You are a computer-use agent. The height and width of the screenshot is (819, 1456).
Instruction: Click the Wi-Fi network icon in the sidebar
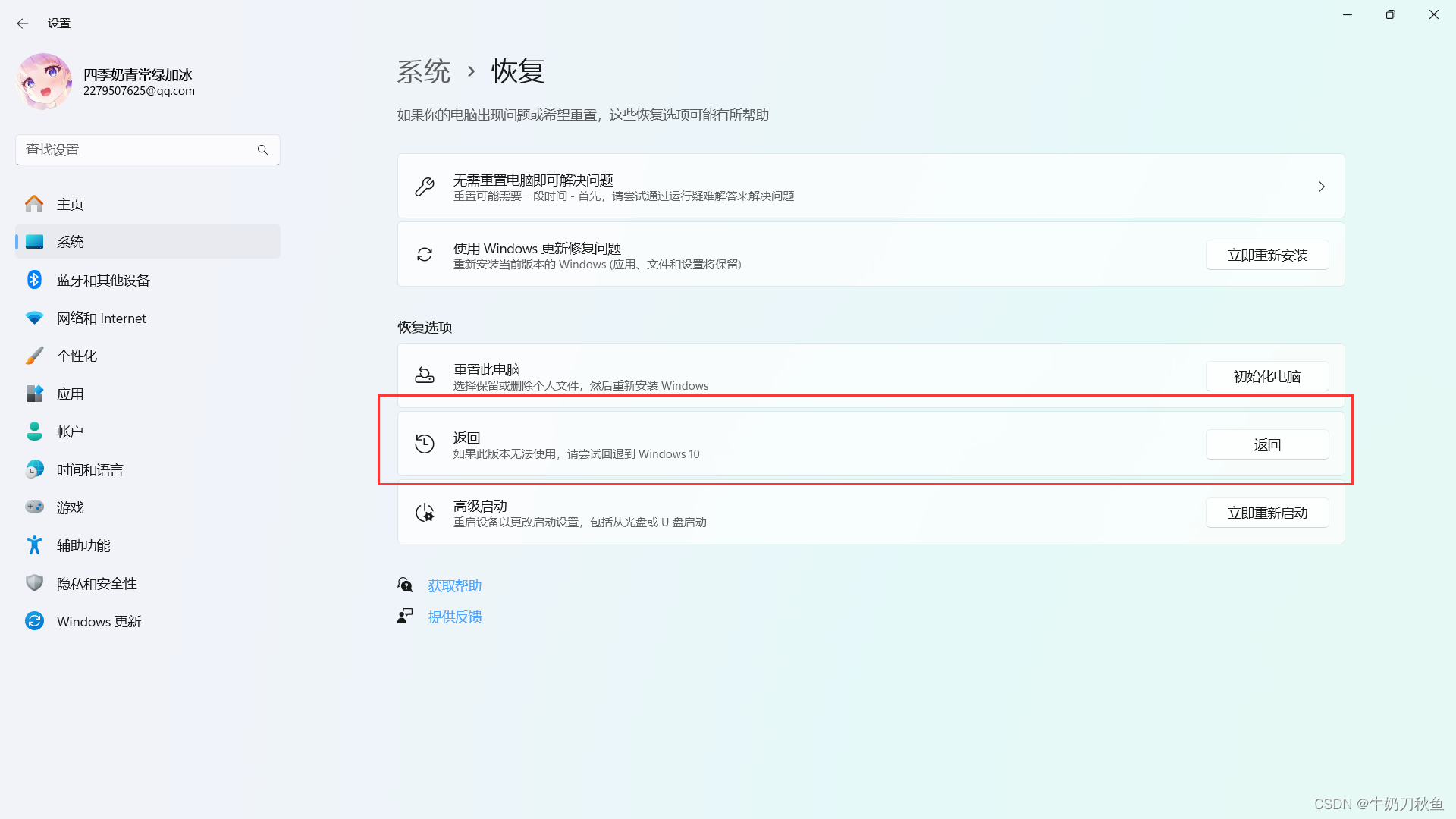coord(34,318)
